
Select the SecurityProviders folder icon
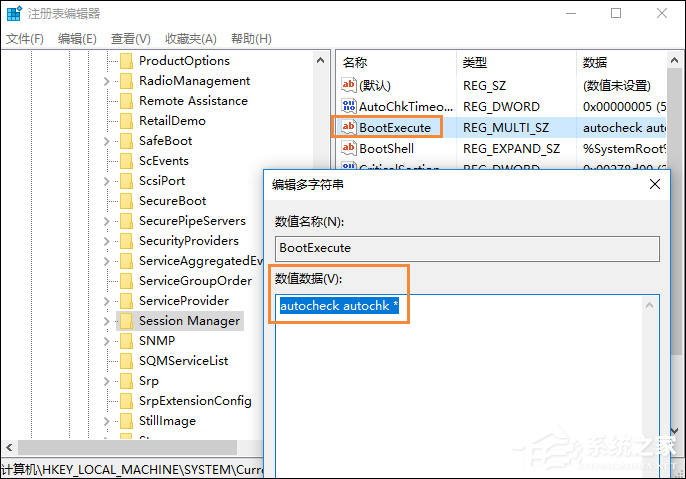pyautogui.click(x=126, y=241)
